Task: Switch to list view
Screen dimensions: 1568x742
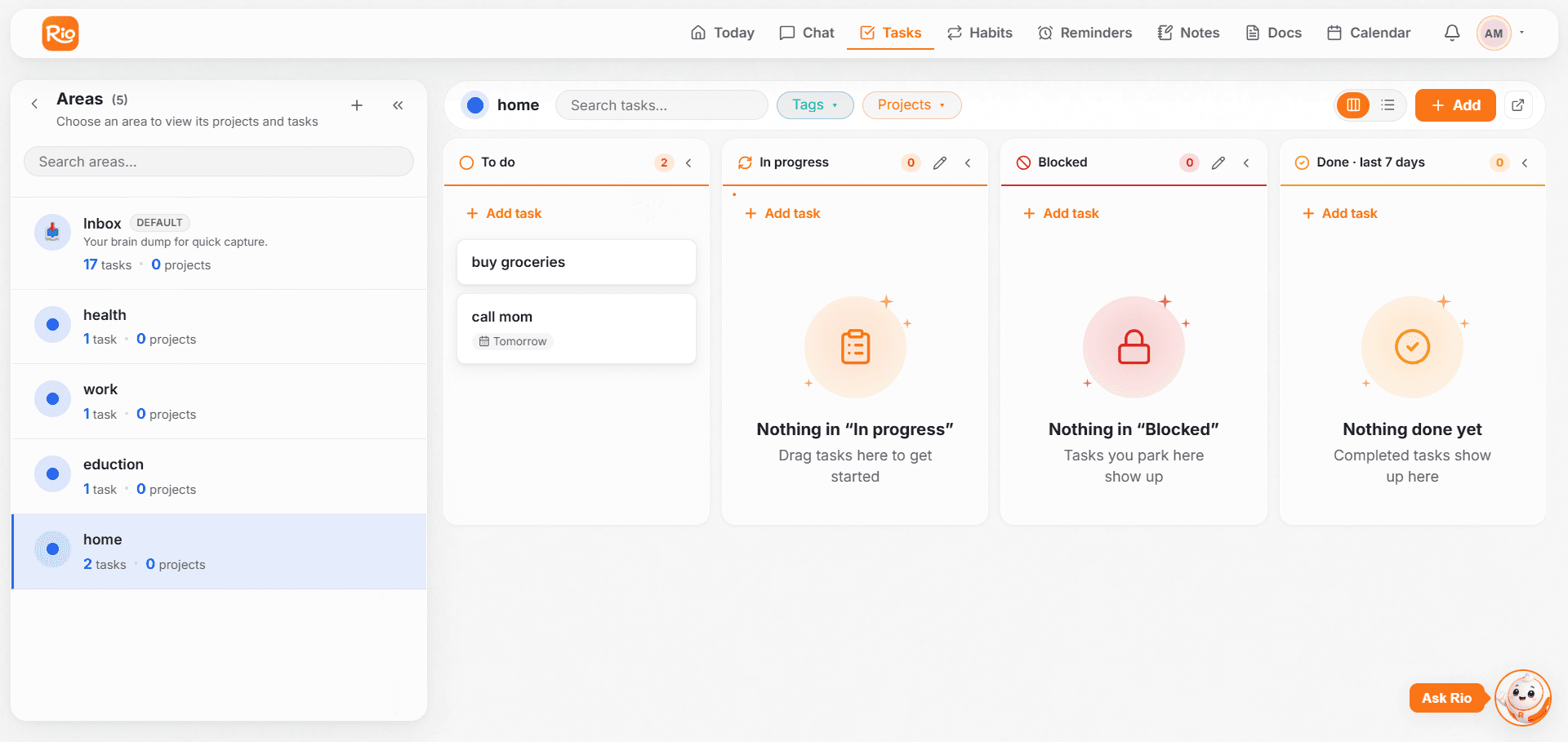Action: pyautogui.click(x=1388, y=105)
